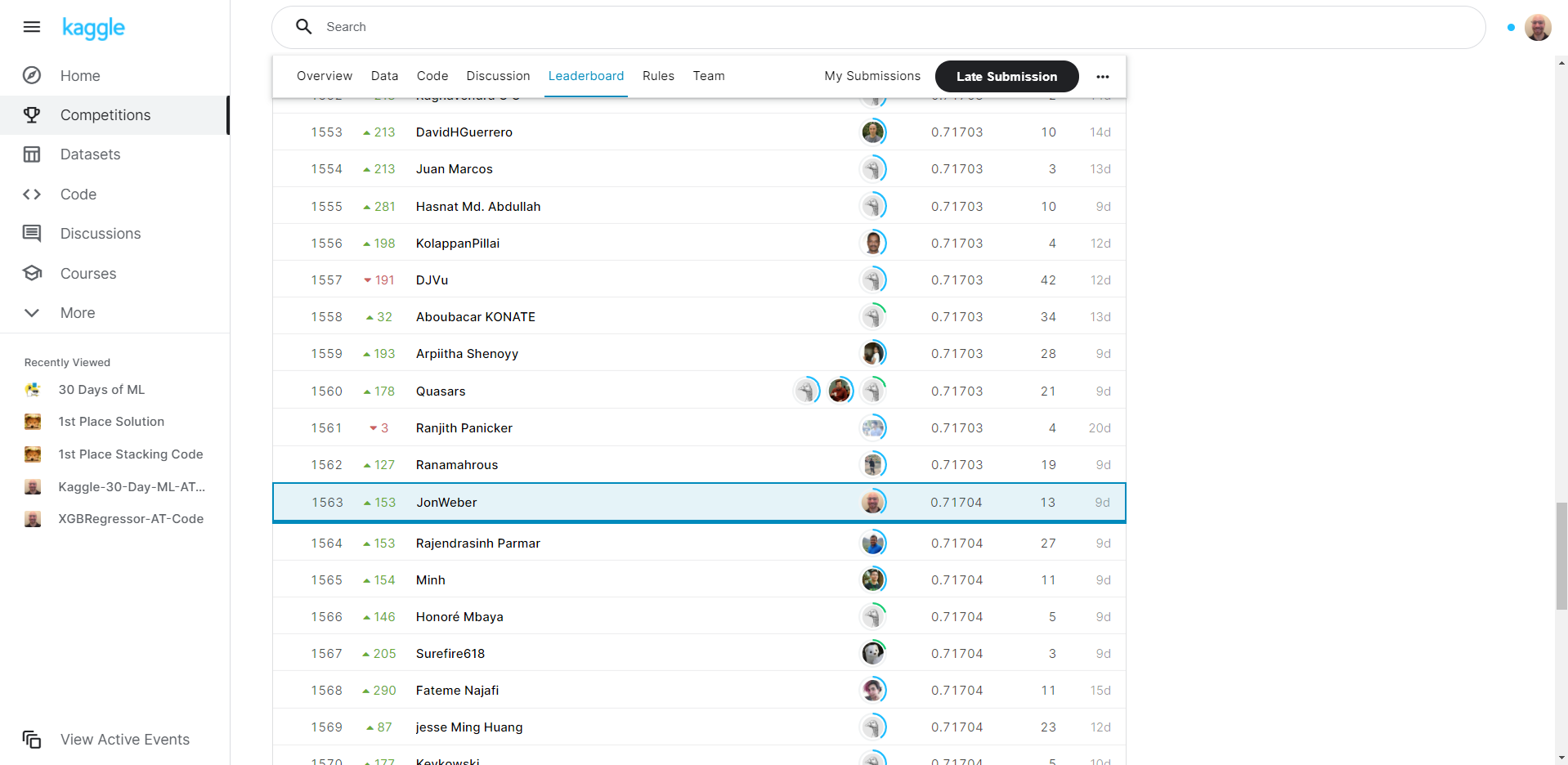The height and width of the screenshot is (765, 1568).
Task: Focus the Search input field
Action: [878, 27]
